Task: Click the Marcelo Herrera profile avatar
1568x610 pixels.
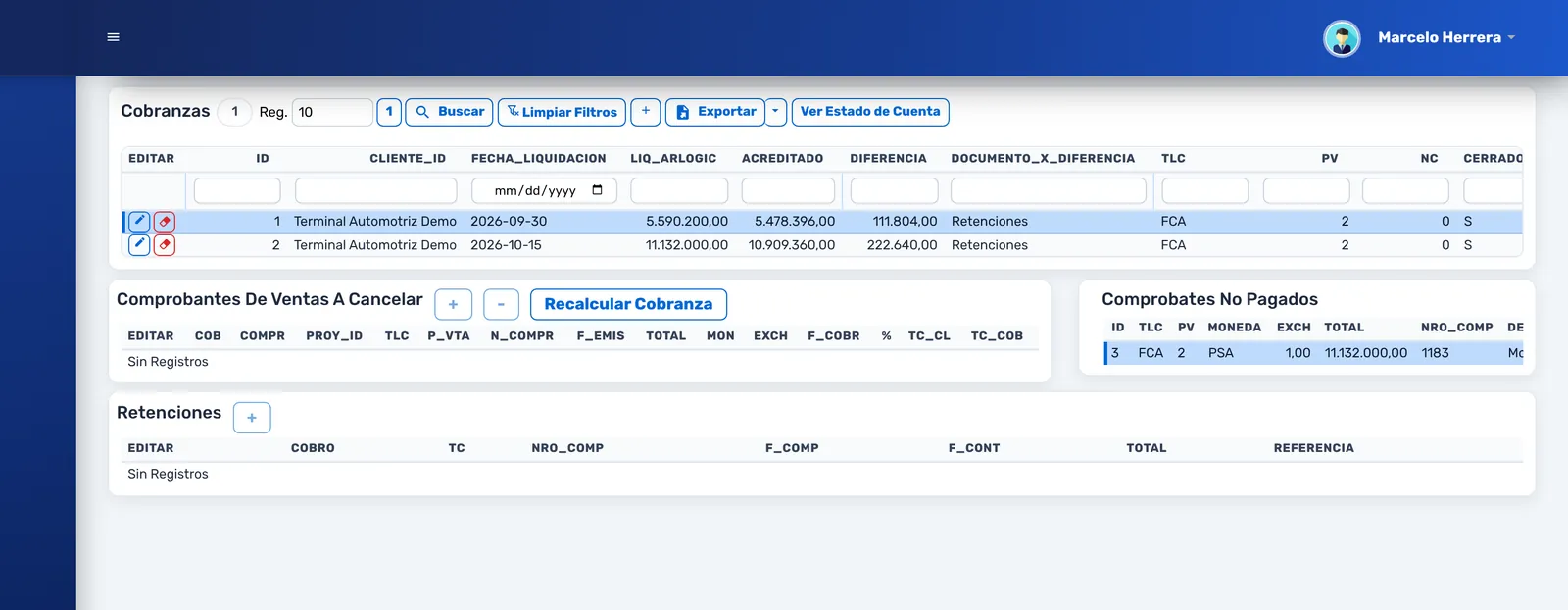Action: click(1342, 38)
